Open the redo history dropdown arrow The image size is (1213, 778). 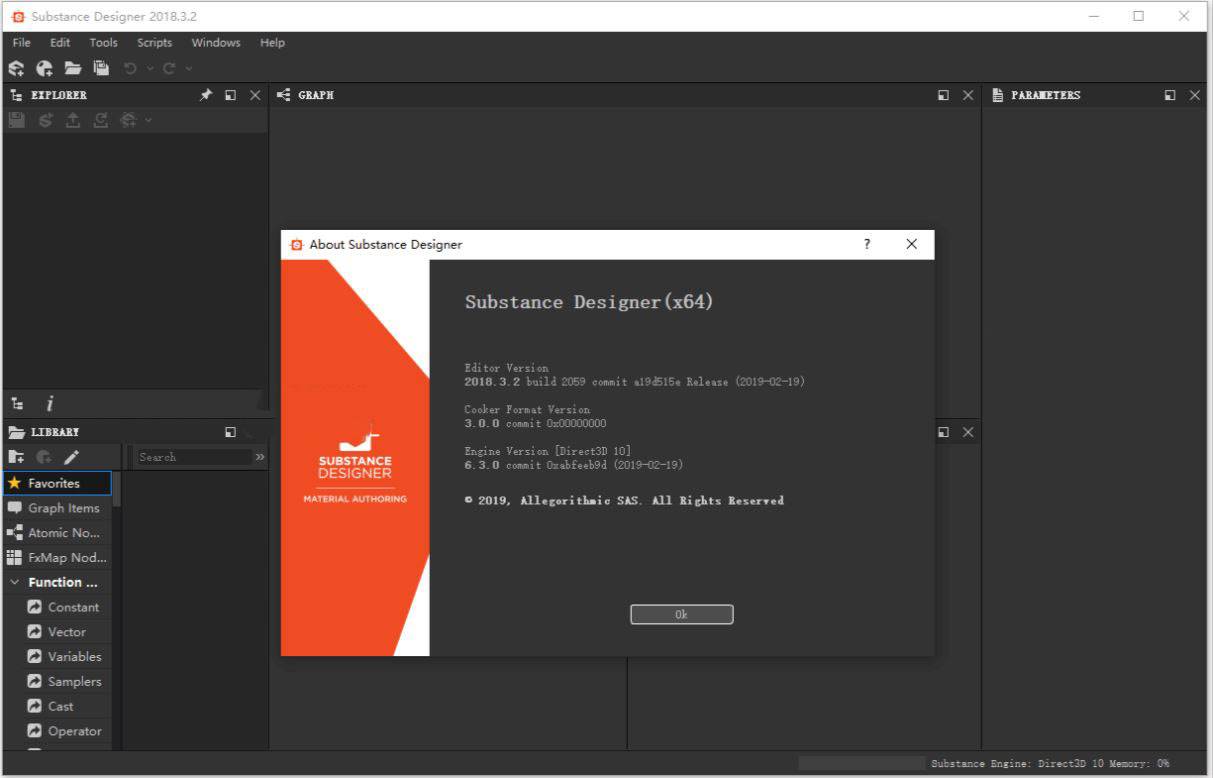coord(188,68)
